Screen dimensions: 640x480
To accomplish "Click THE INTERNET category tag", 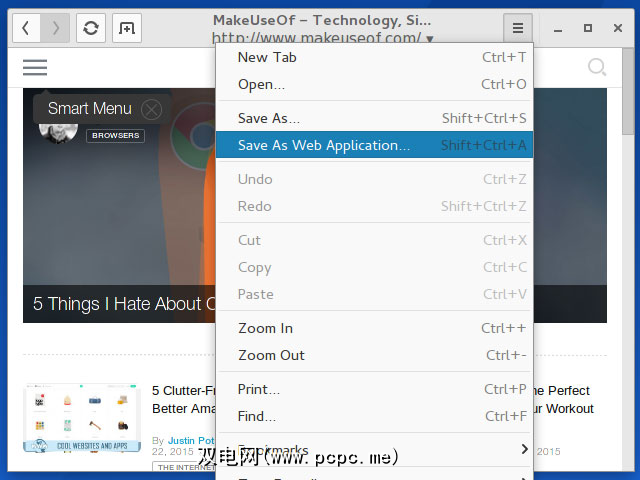I will tap(184, 467).
